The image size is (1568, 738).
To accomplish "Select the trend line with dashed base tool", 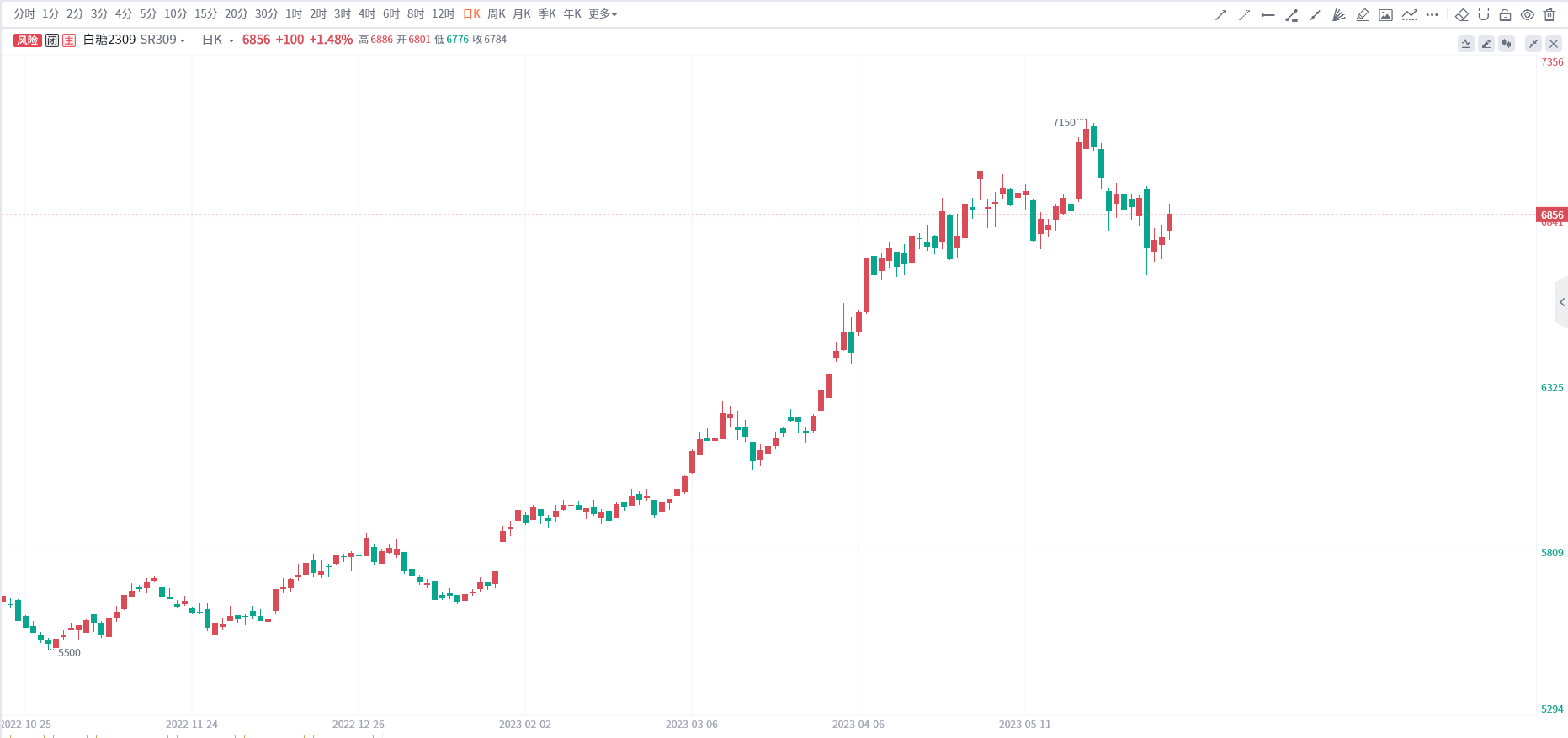I will [x=1410, y=14].
